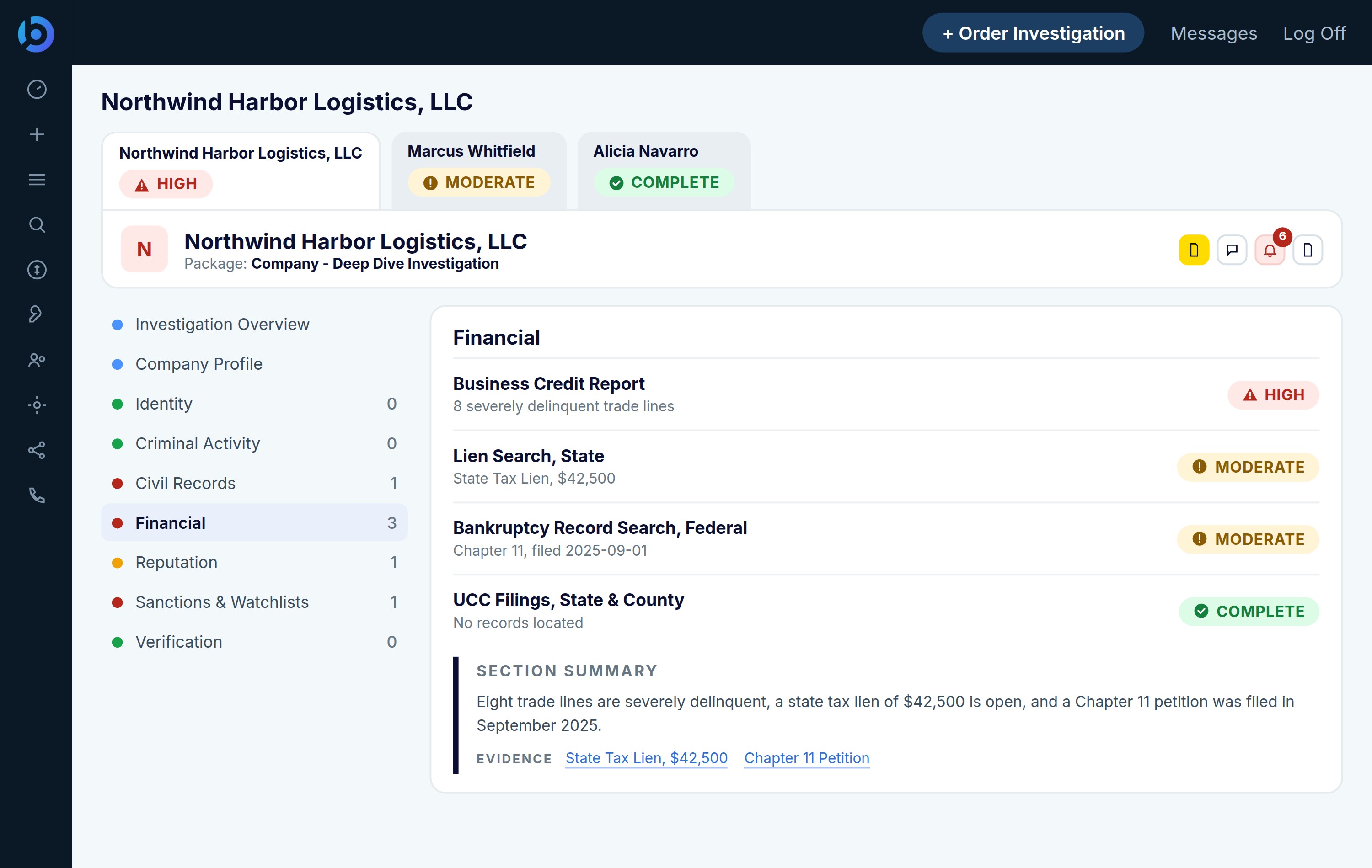This screenshot has height=868, width=1372.
Task: Click 'No records located' text
Action: pos(518,623)
